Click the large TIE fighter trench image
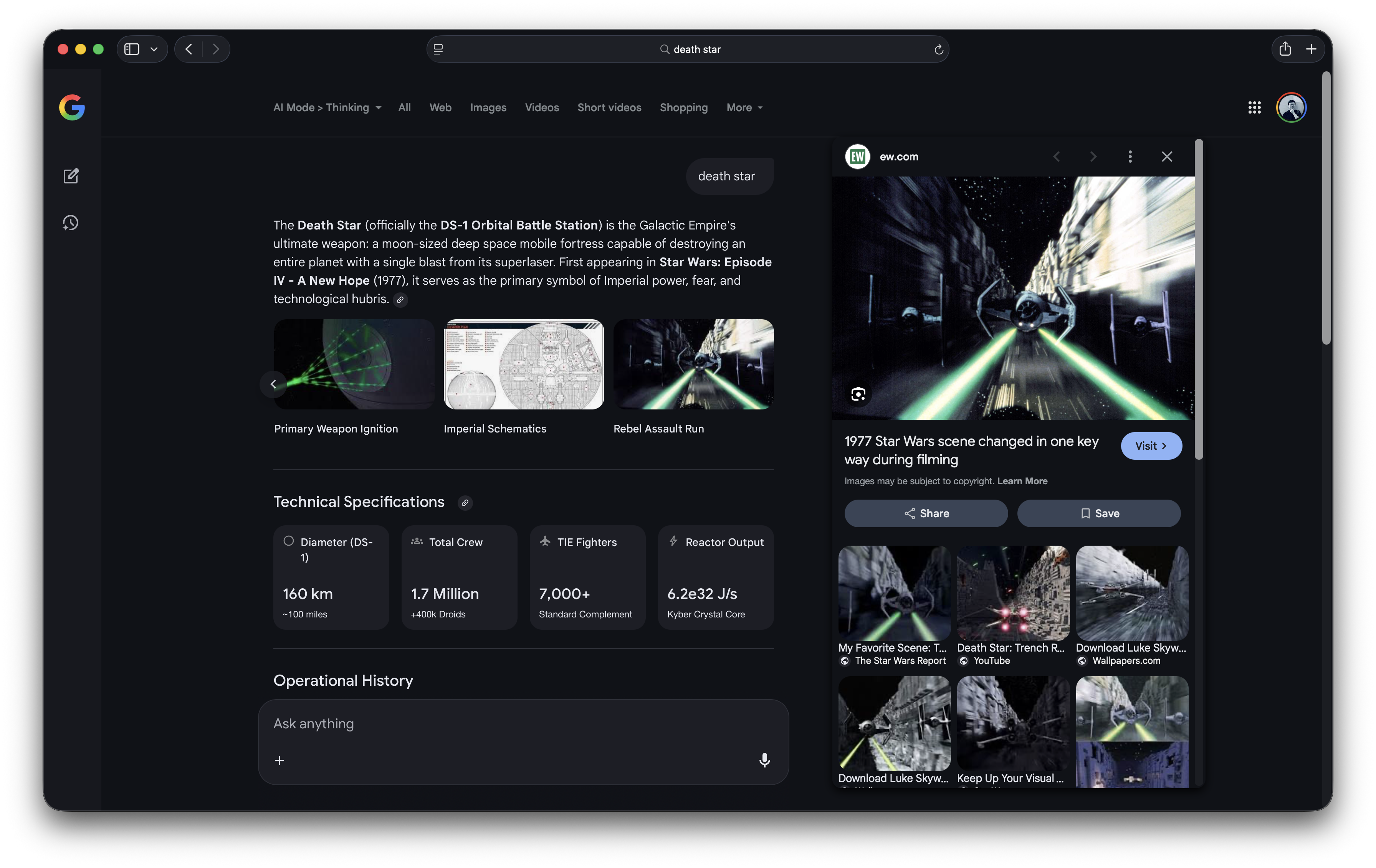The image size is (1376, 868). [1013, 297]
